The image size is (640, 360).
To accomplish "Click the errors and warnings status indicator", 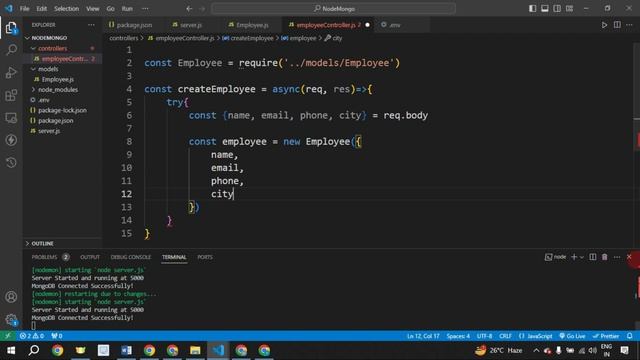I will click(32, 336).
